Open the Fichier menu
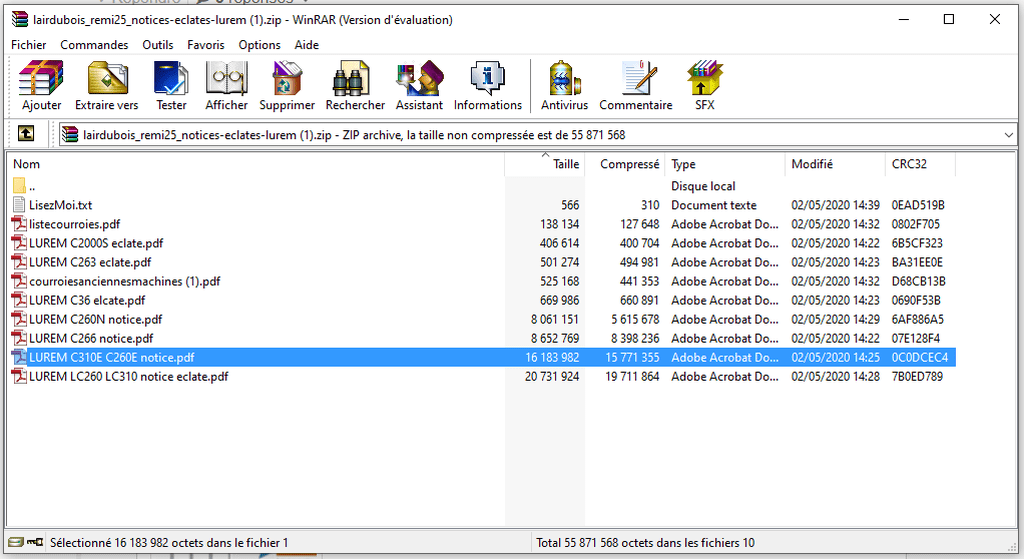Viewport: 1024px width, 559px height. [29, 45]
